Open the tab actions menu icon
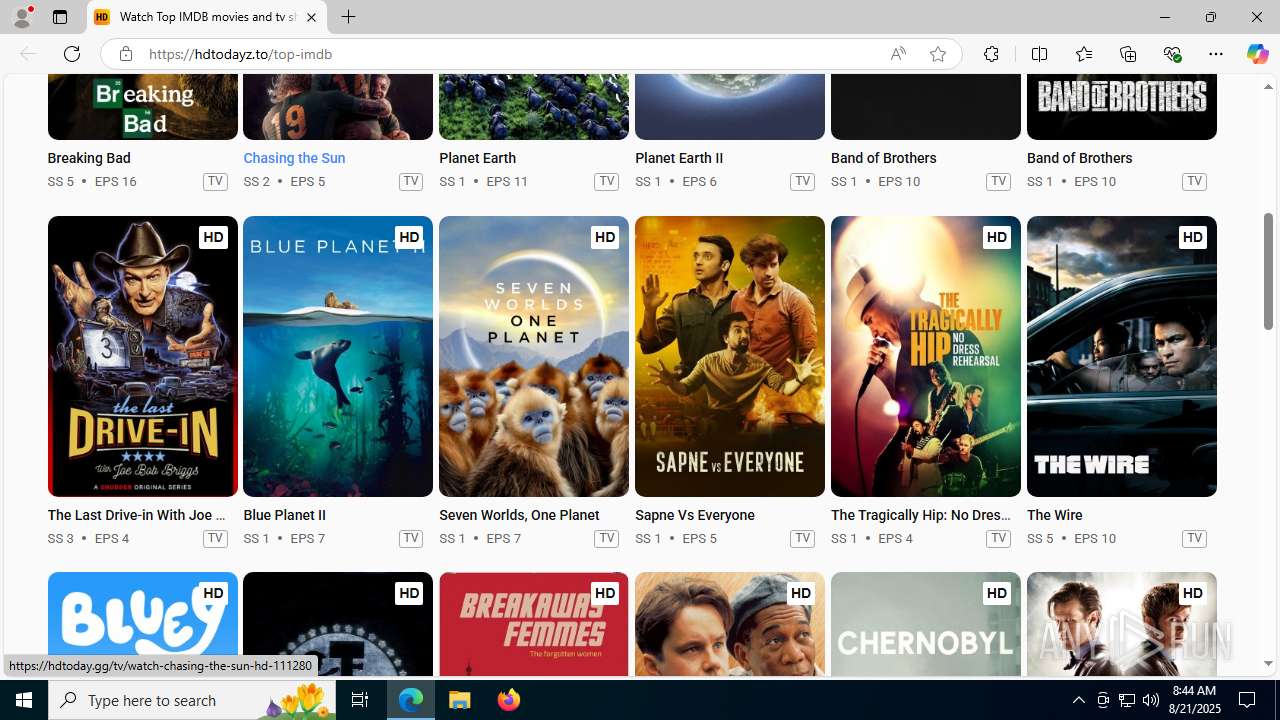Image resolution: width=1280 pixels, height=720 pixels. [x=60, y=17]
